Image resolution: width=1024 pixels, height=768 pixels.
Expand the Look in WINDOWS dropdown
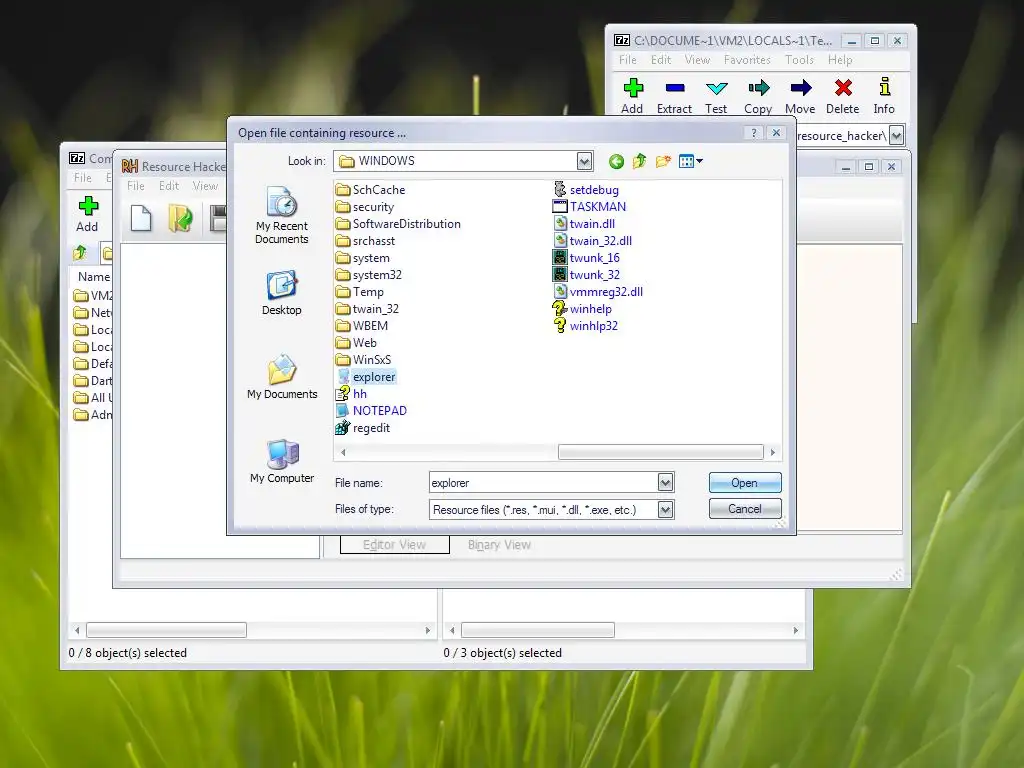pyautogui.click(x=584, y=161)
